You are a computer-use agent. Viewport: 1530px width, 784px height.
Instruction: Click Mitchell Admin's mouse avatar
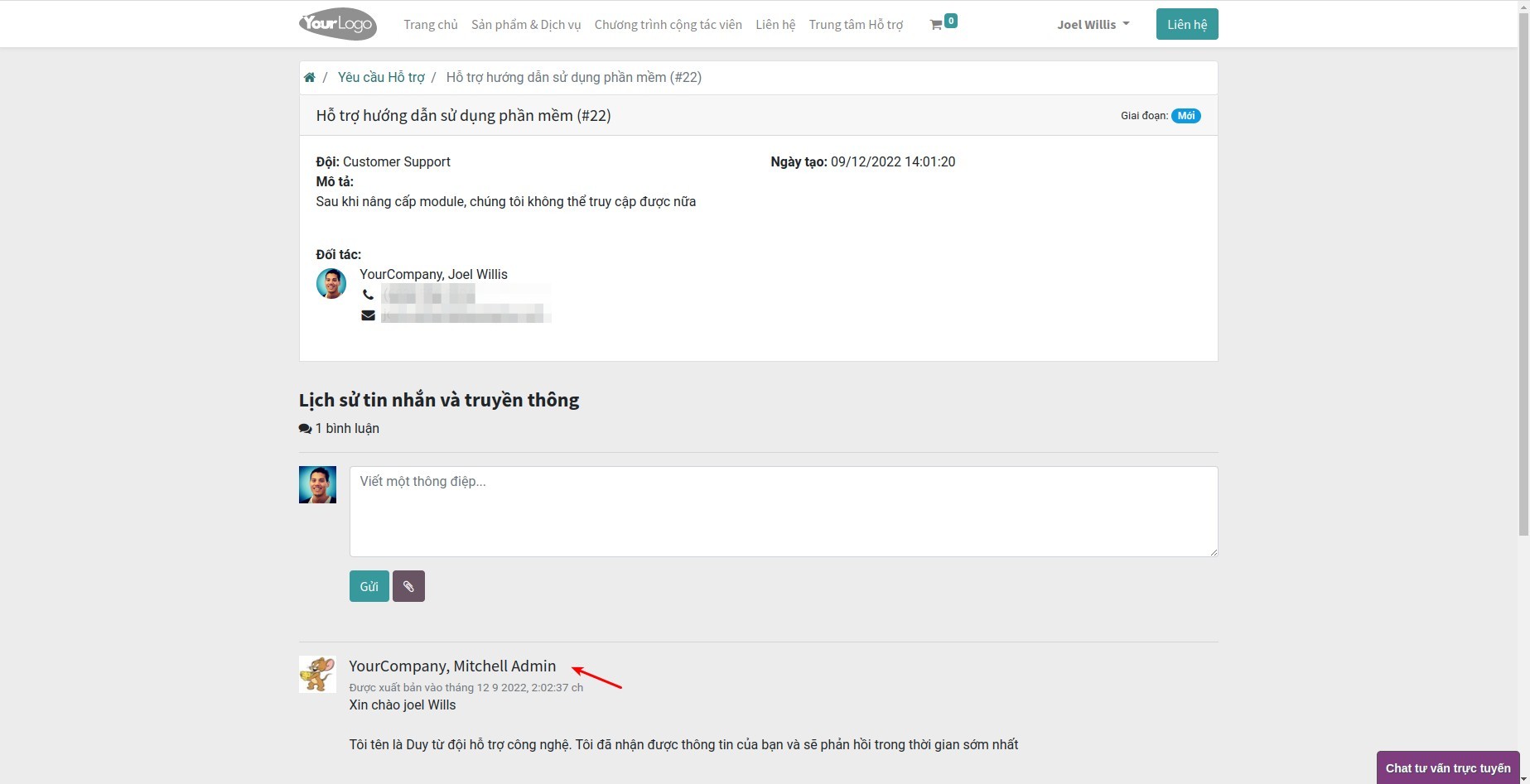317,674
